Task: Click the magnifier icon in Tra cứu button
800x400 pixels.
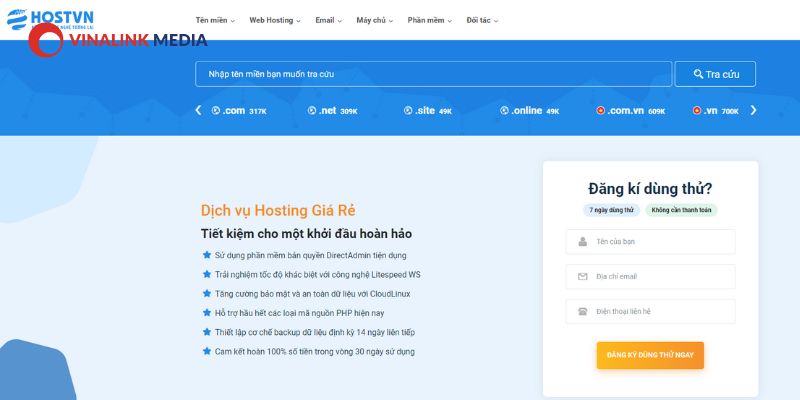Action: [x=698, y=74]
